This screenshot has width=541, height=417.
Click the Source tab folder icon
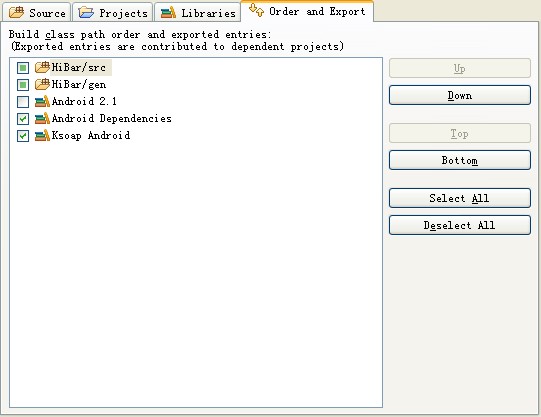click(x=16, y=12)
